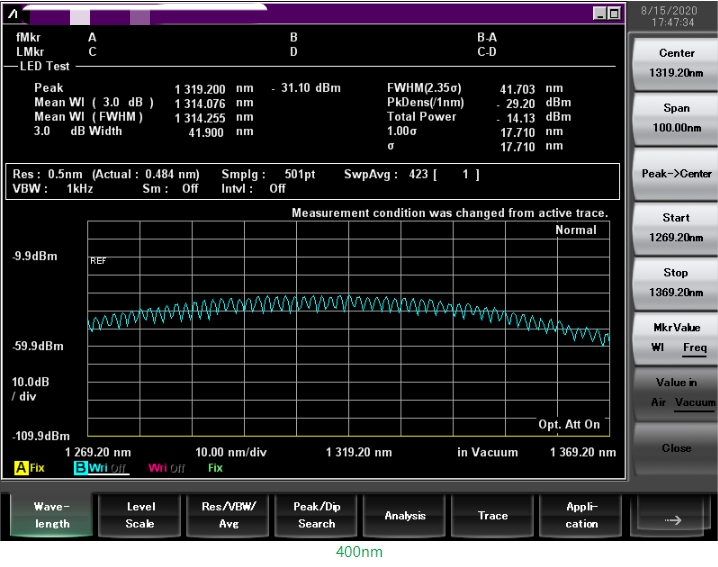Screen dimensions: 718x567
Task: Click the green Fix trace indicator
Action: tap(215, 467)
